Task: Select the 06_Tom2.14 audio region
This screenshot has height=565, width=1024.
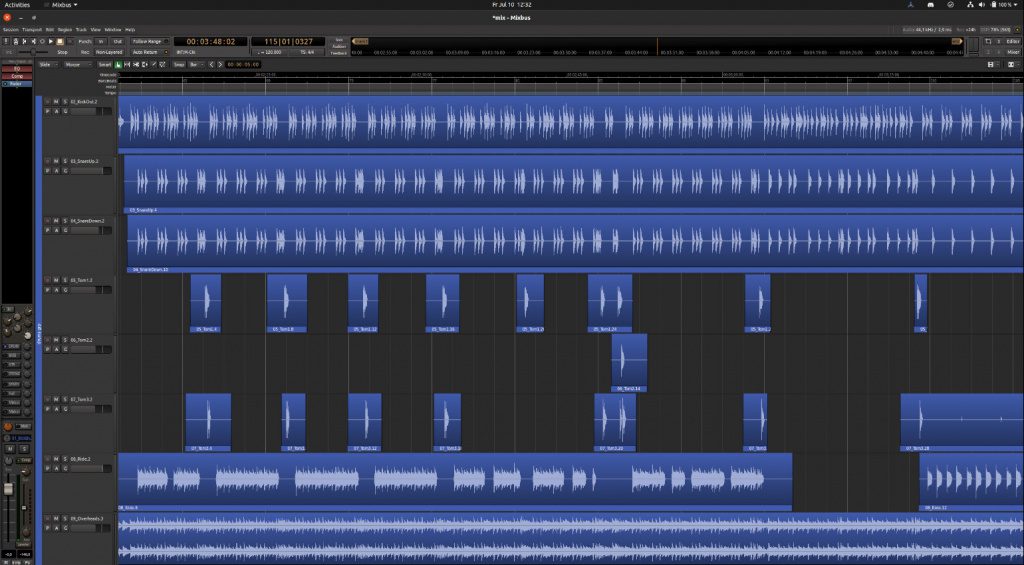Action: click(x=629, y=363)
